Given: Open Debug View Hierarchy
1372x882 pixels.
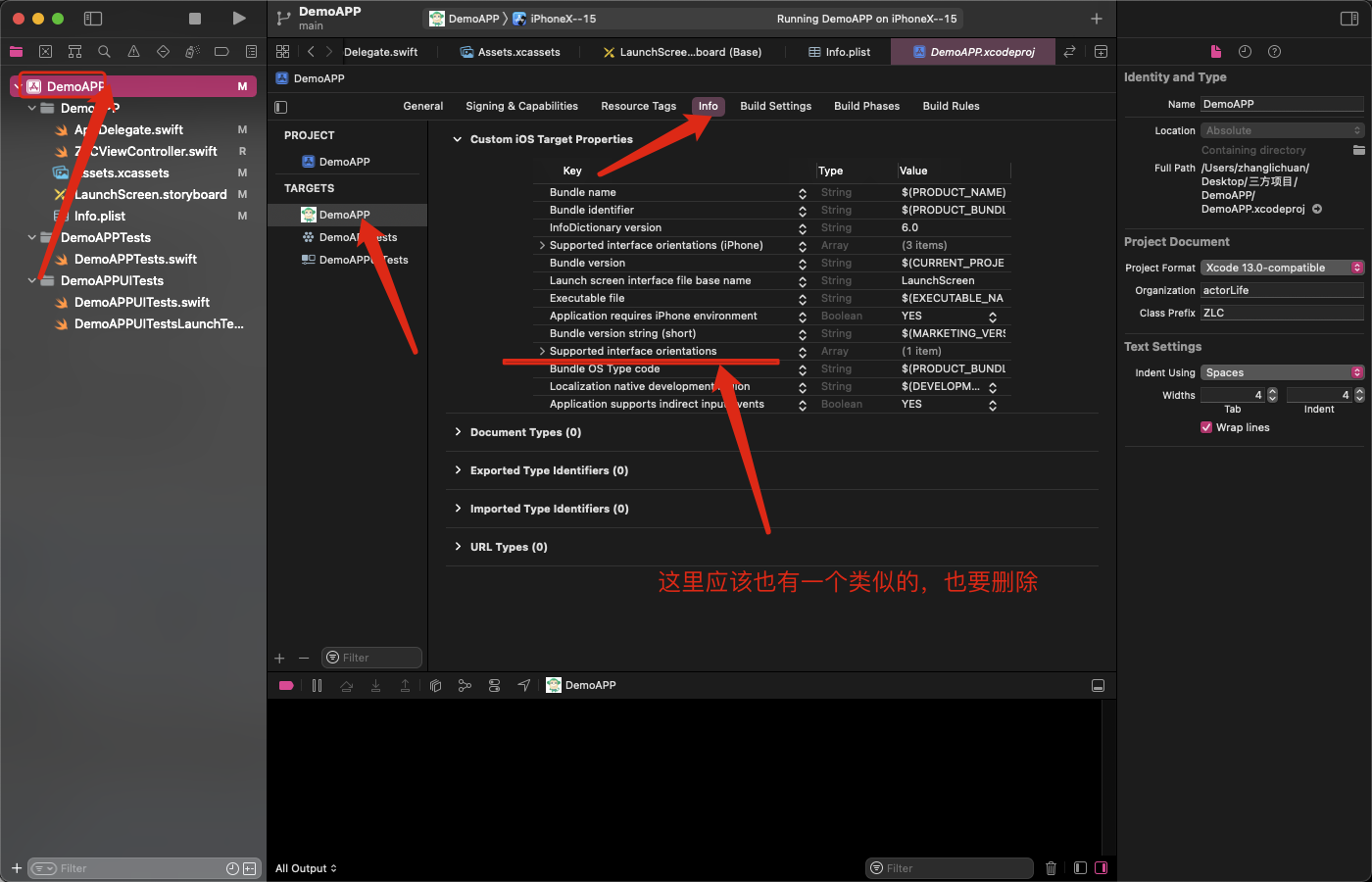Looking at the screenshot, I should pyautogui.click(x=435, y=686).
